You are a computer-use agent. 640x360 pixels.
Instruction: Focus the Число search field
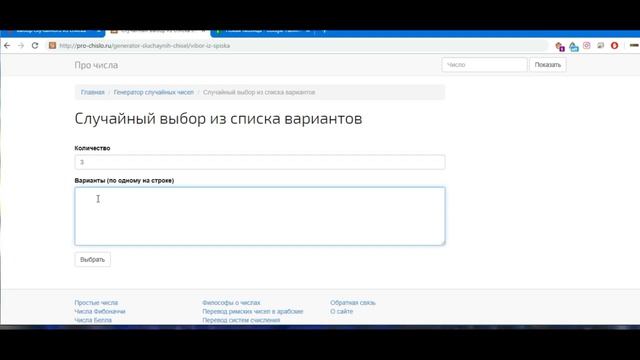[x=484, y=65]
